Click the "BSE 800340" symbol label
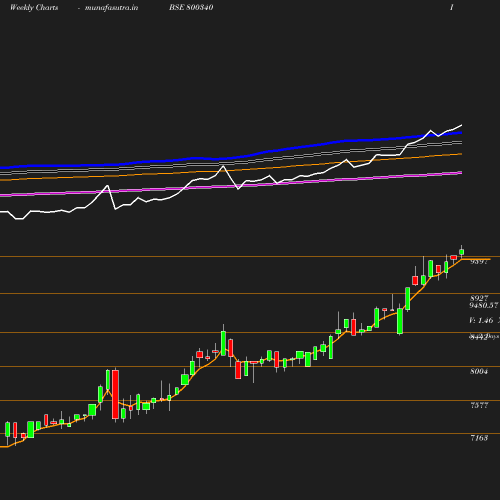 [191, 7]
